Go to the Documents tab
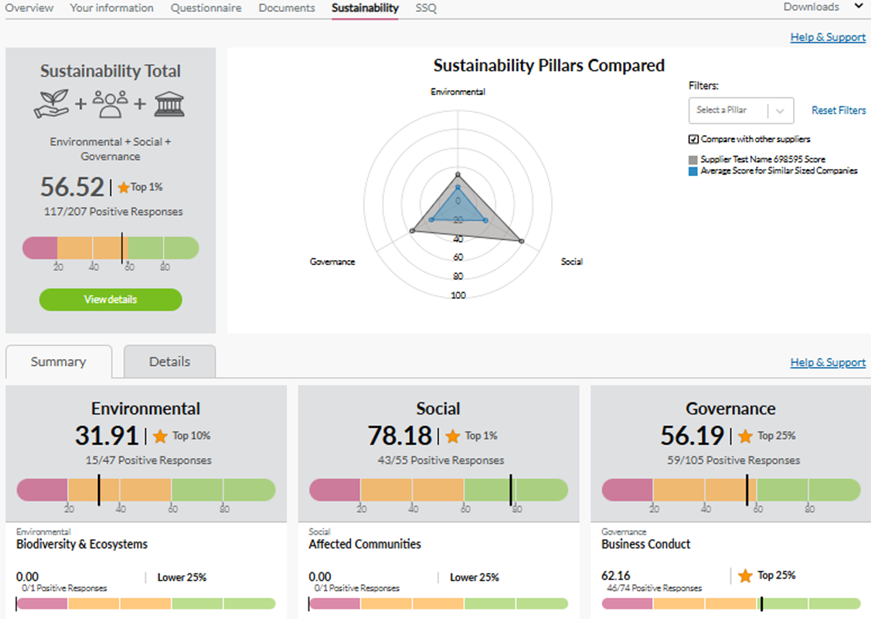 [286, 8]
